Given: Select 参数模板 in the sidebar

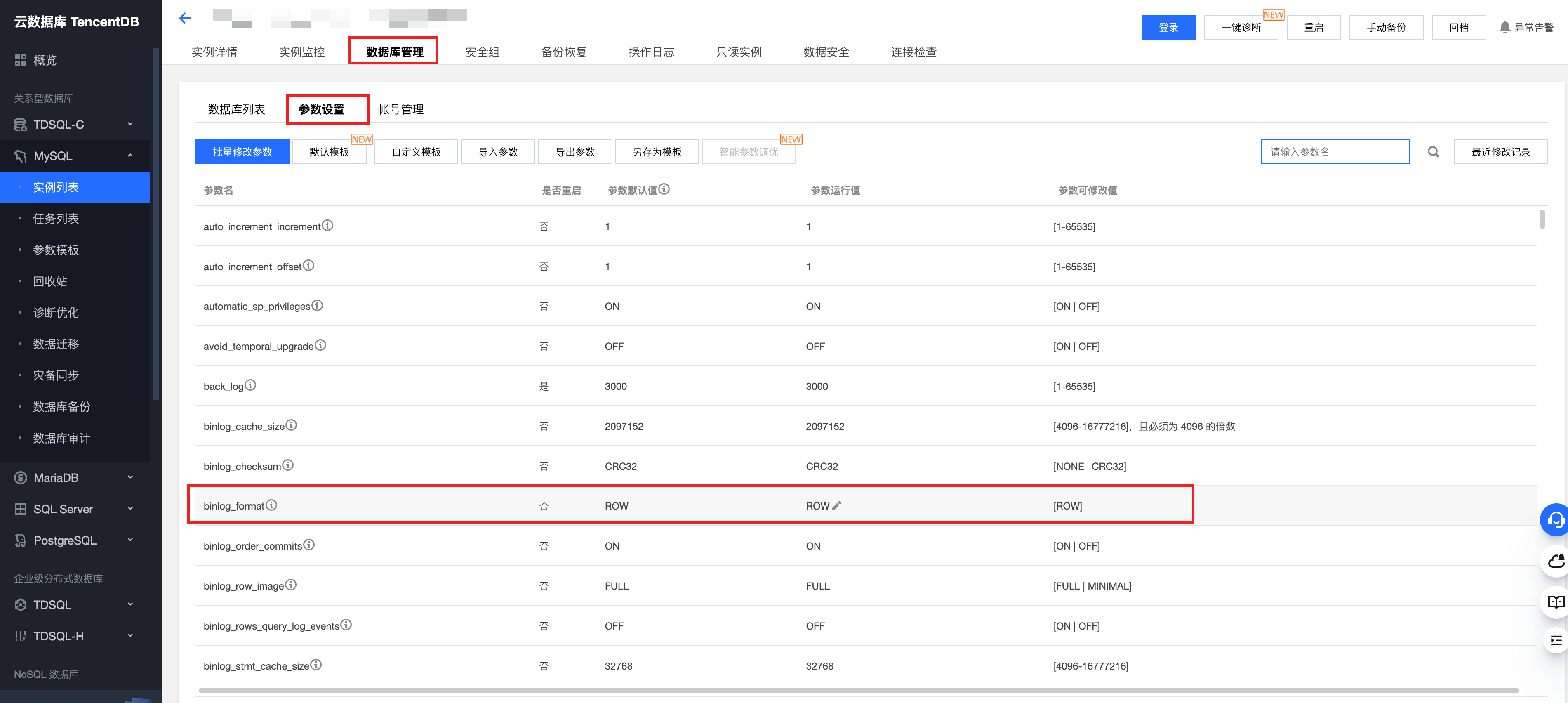Looking at the screenshot, I should click(56, 250).
